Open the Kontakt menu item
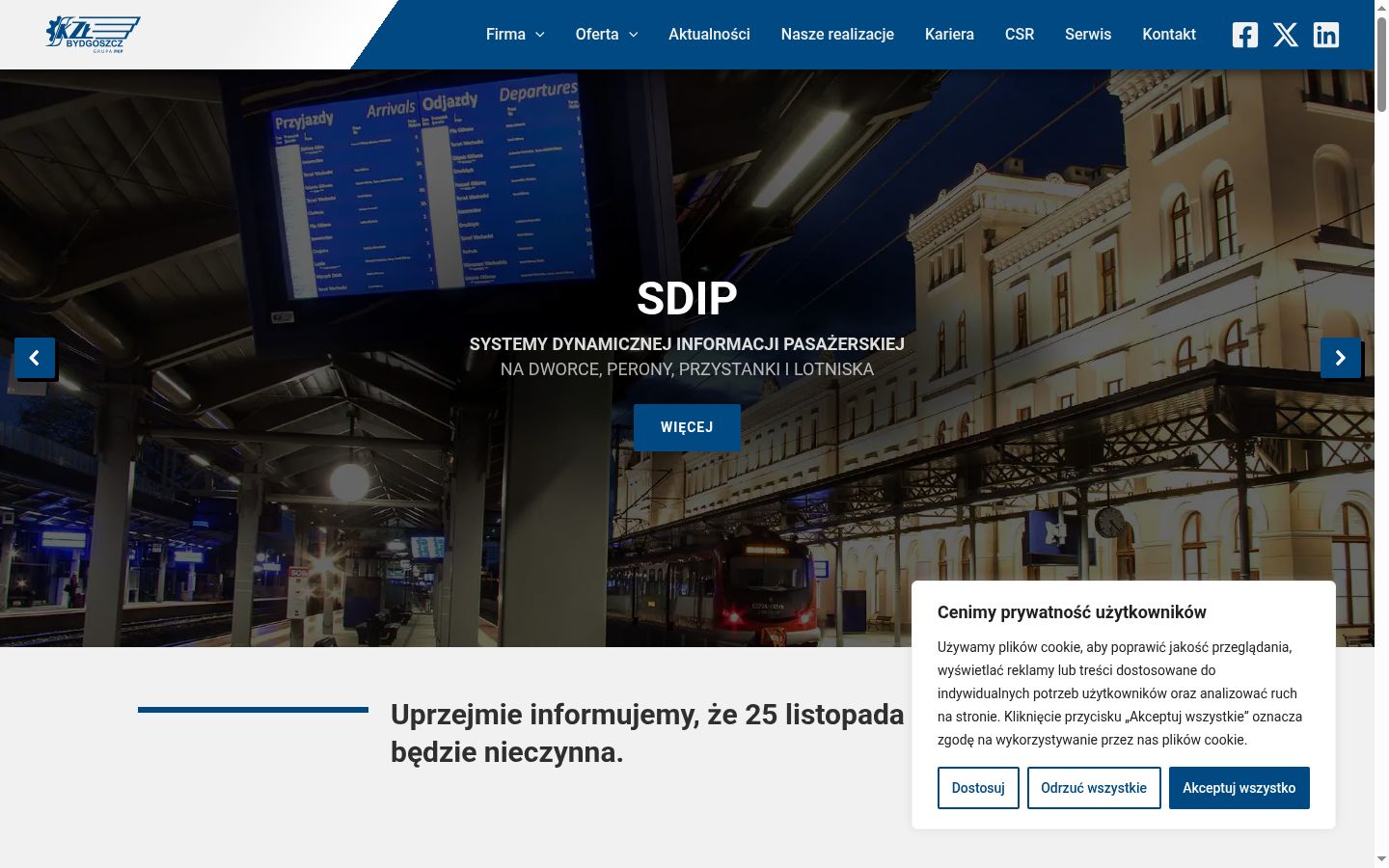The width and height of the screenshot is (1389, 868). click(1169, 35)
